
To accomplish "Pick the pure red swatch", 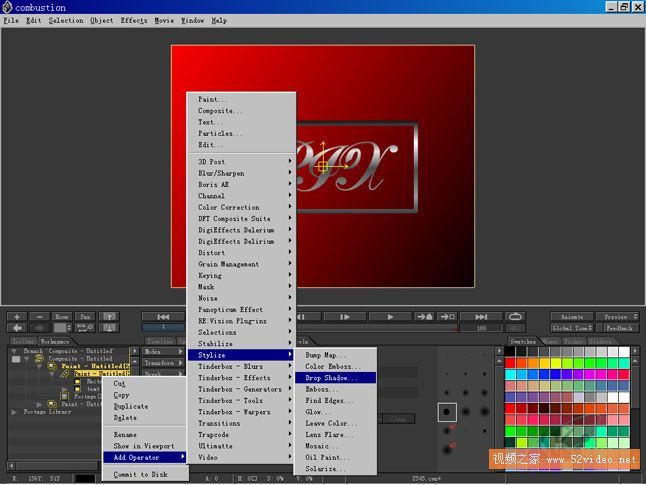I will click(510, 363).
